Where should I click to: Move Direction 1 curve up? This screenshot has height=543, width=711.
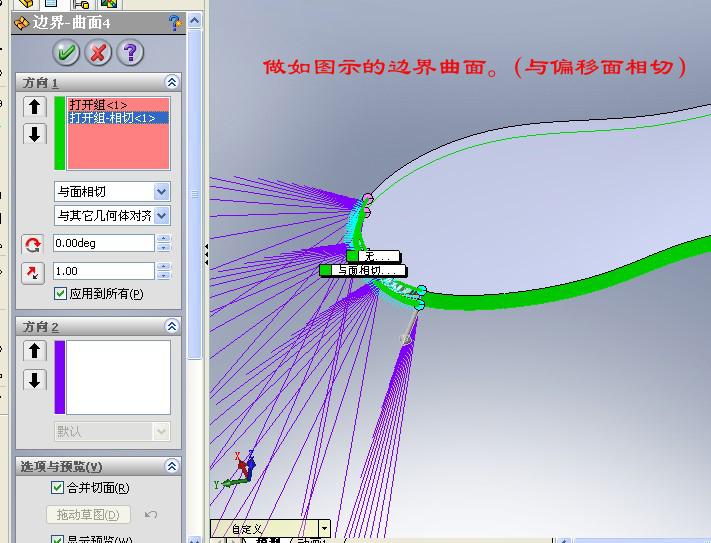pyautogui.click(x=35, y=107)
